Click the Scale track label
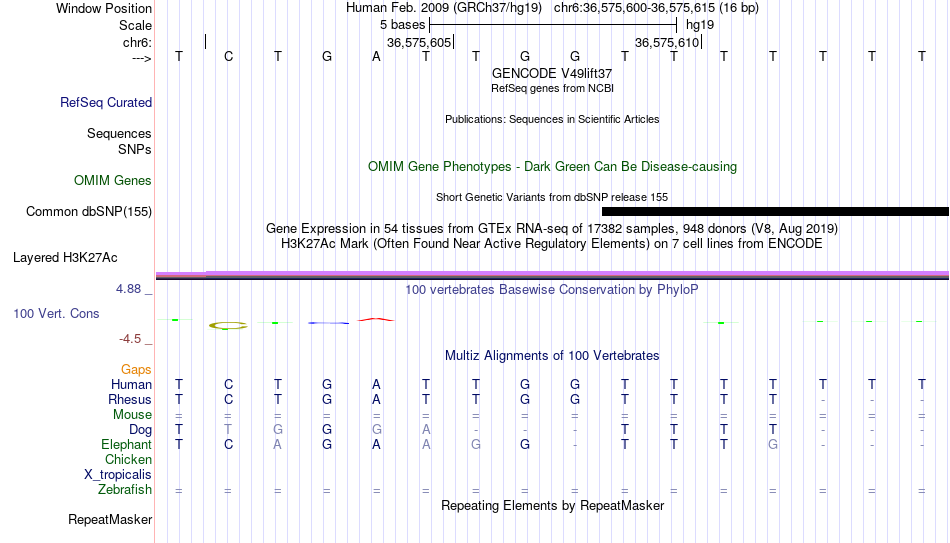The height and width of the screenshot is (543, 950). point(135,25)
